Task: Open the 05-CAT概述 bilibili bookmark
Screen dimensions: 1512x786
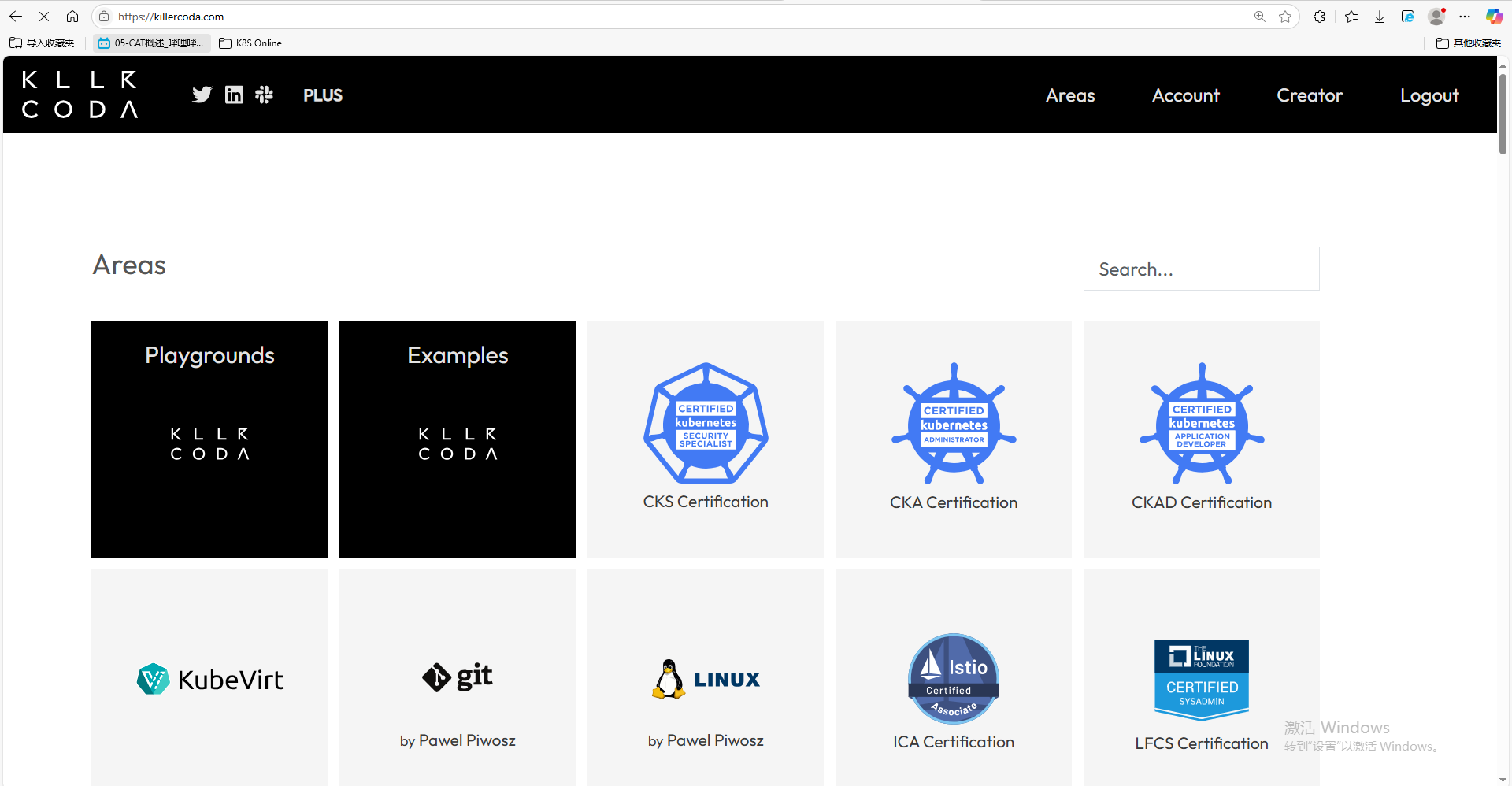Action: coord(151,43)
